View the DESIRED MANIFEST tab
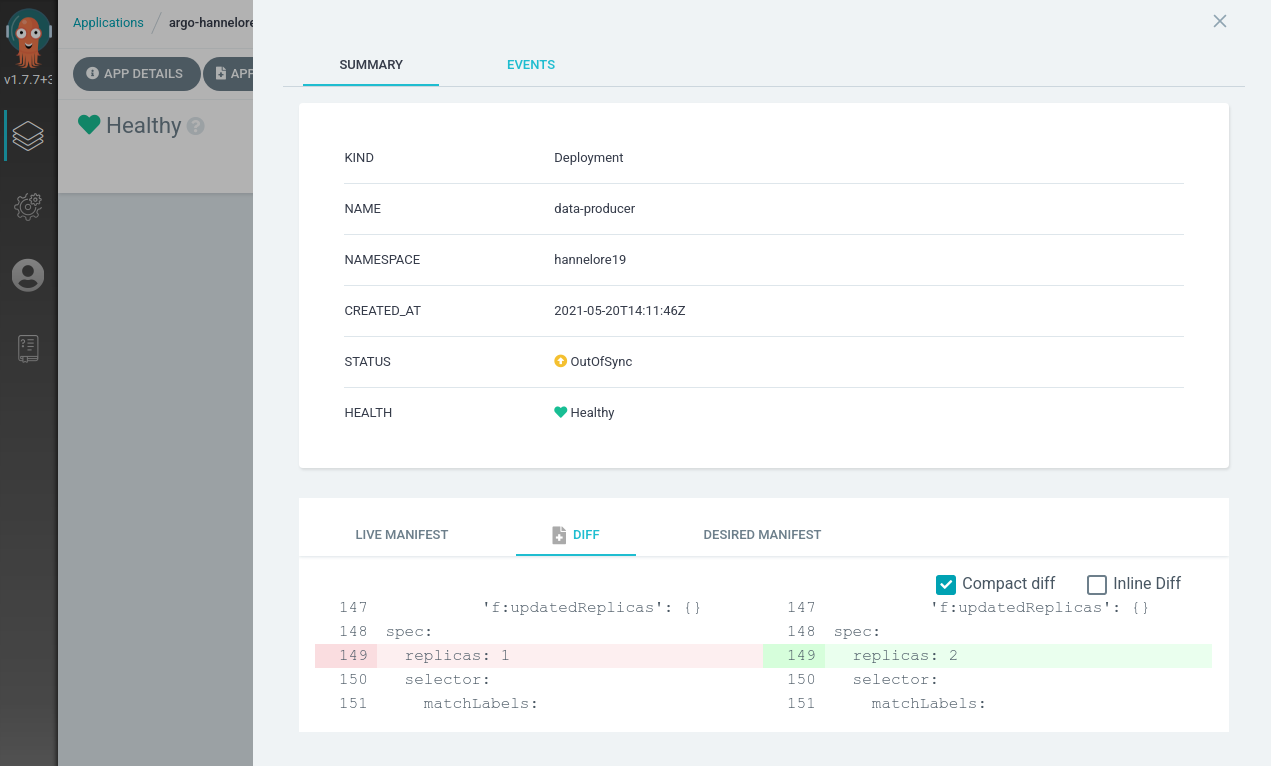Viewport: 1271px width, 766px height. click(762, 534)
